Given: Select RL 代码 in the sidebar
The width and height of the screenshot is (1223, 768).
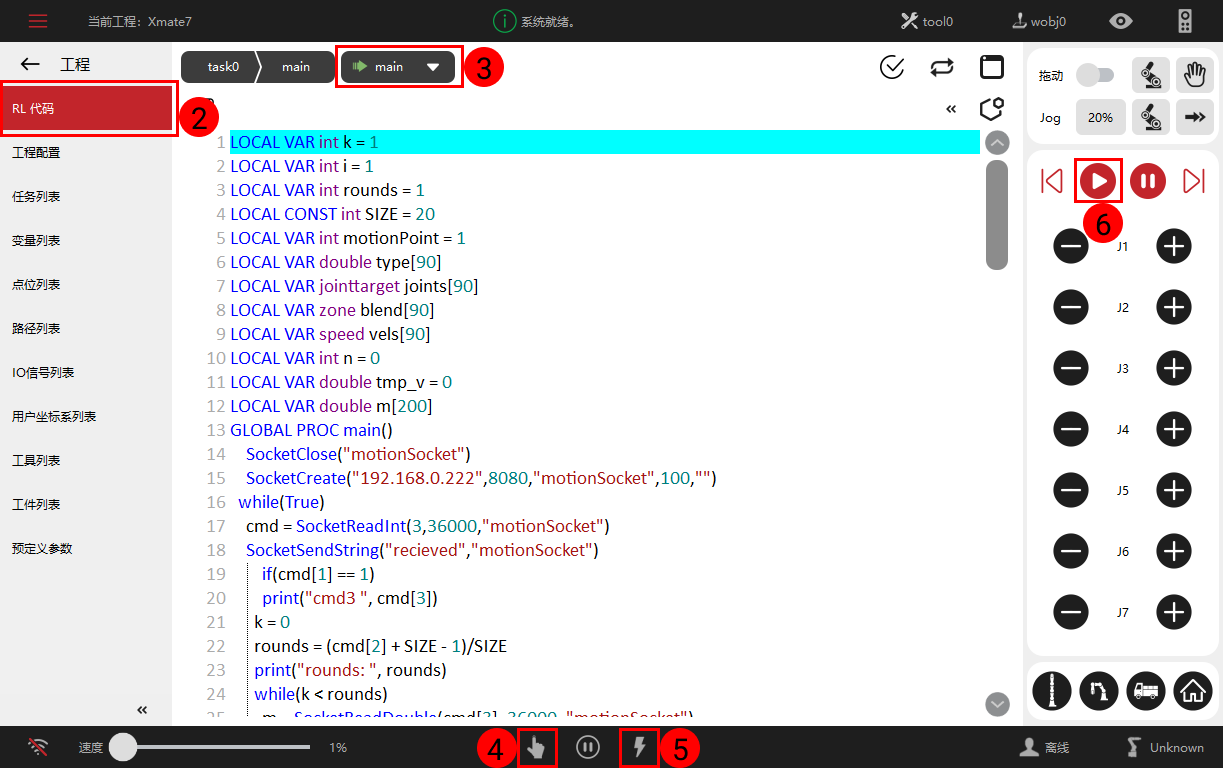Looking at the screenshot, I should (x=88, y=109).
